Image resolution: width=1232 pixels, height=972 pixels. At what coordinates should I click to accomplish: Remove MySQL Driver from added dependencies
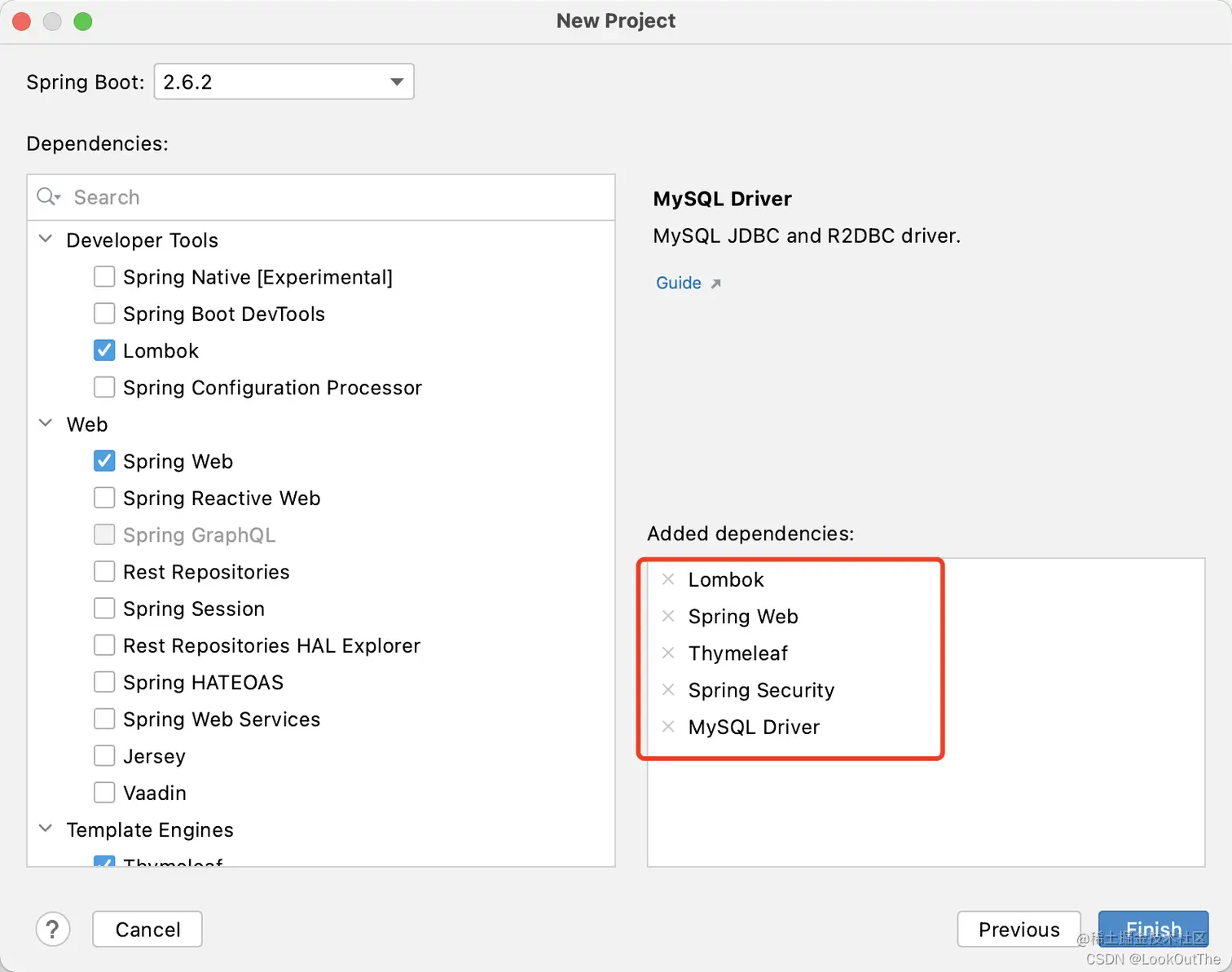[668, 726]
